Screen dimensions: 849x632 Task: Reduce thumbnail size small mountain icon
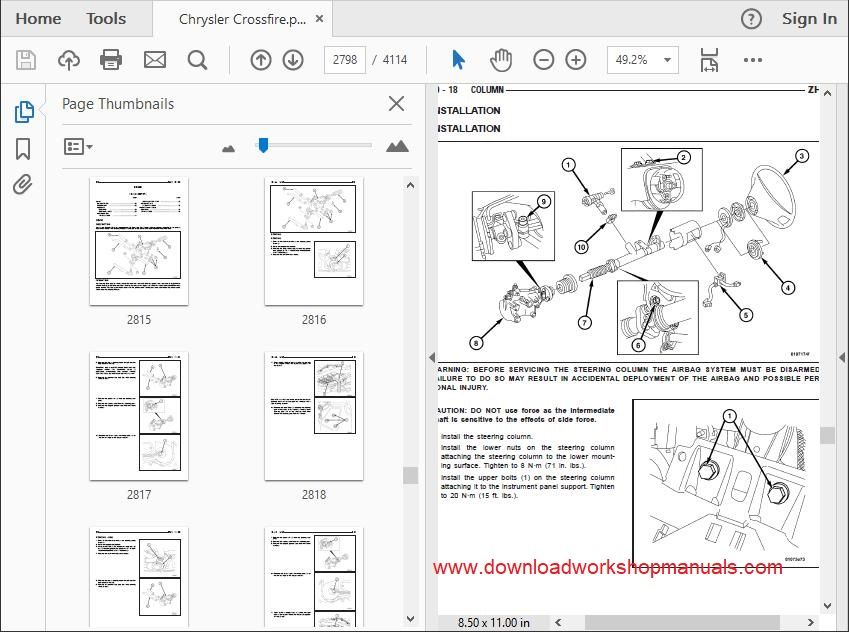(228, 148)
